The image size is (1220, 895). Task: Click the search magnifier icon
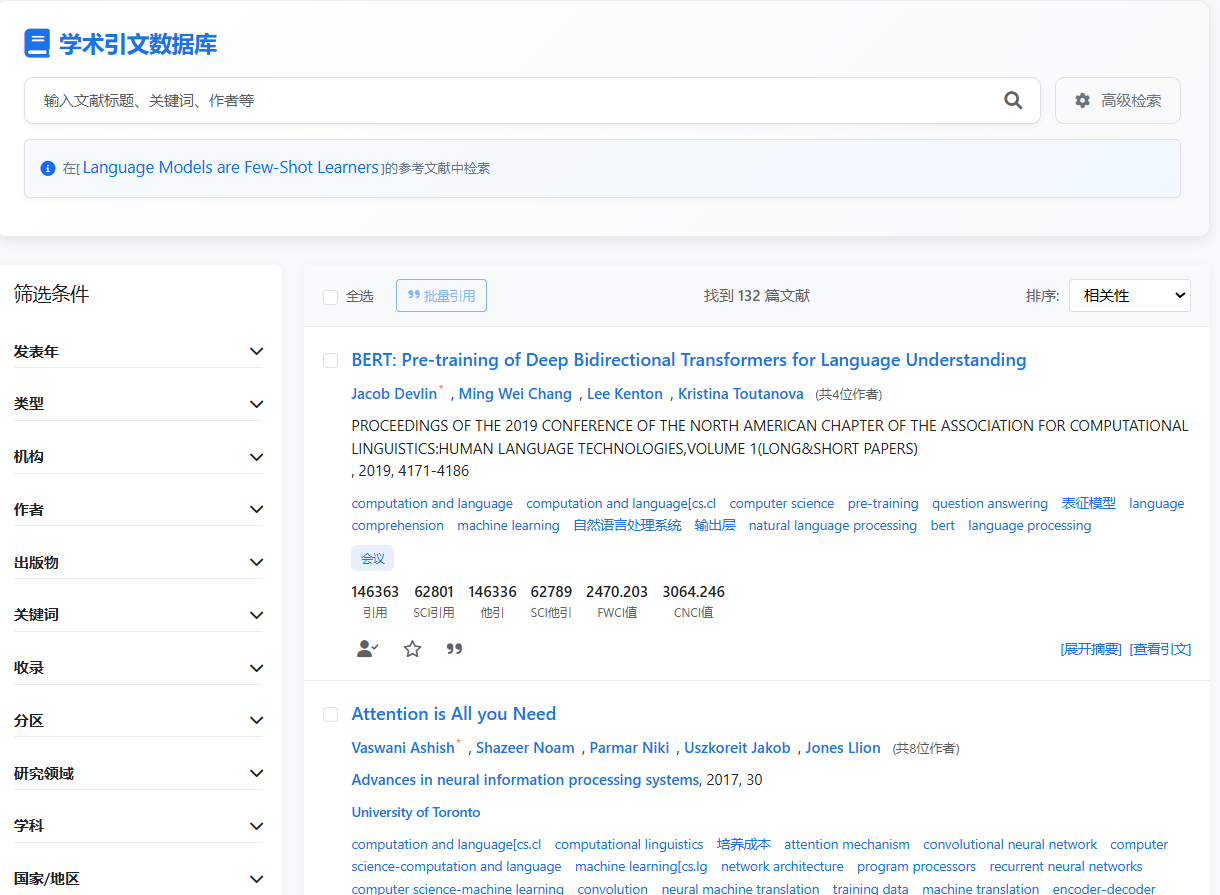click(x=1013, y=100)
